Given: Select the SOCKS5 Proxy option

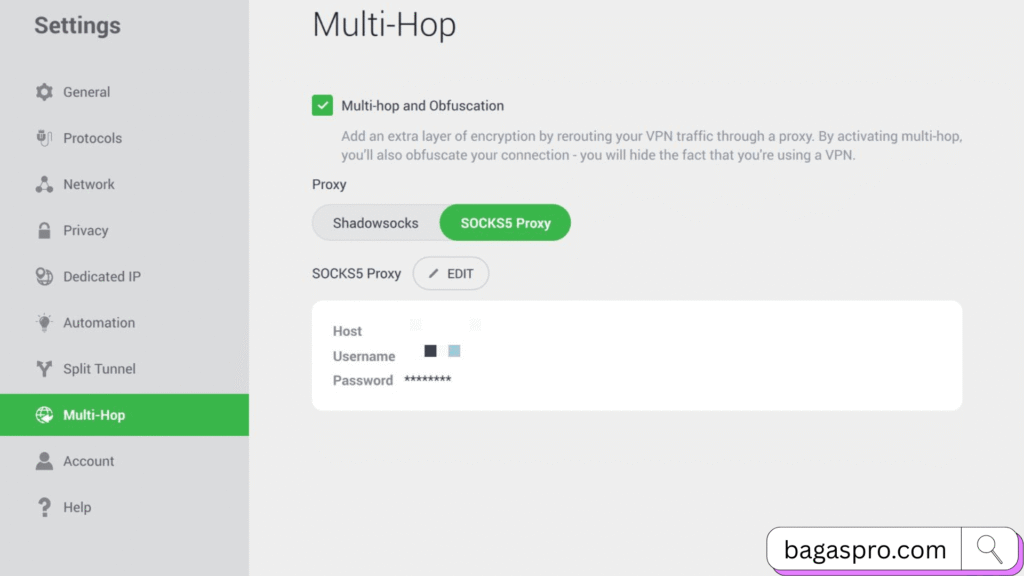Looking at the screenshot, I should point(505,223).
